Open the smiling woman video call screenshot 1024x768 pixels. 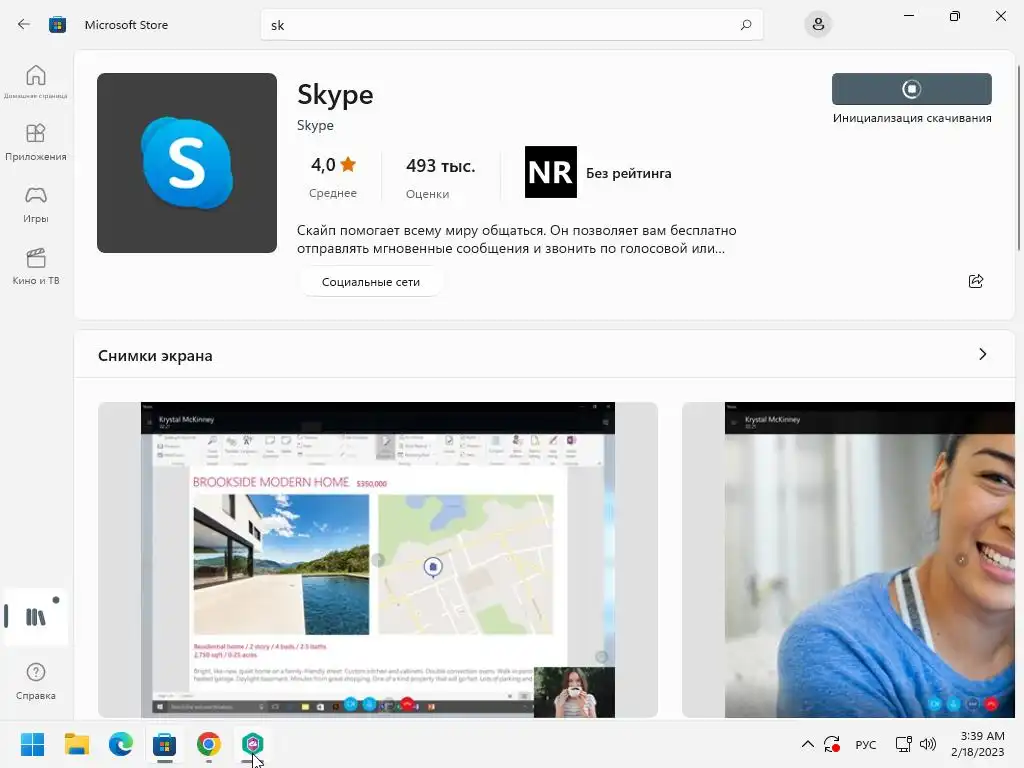(x=849, y=560)
